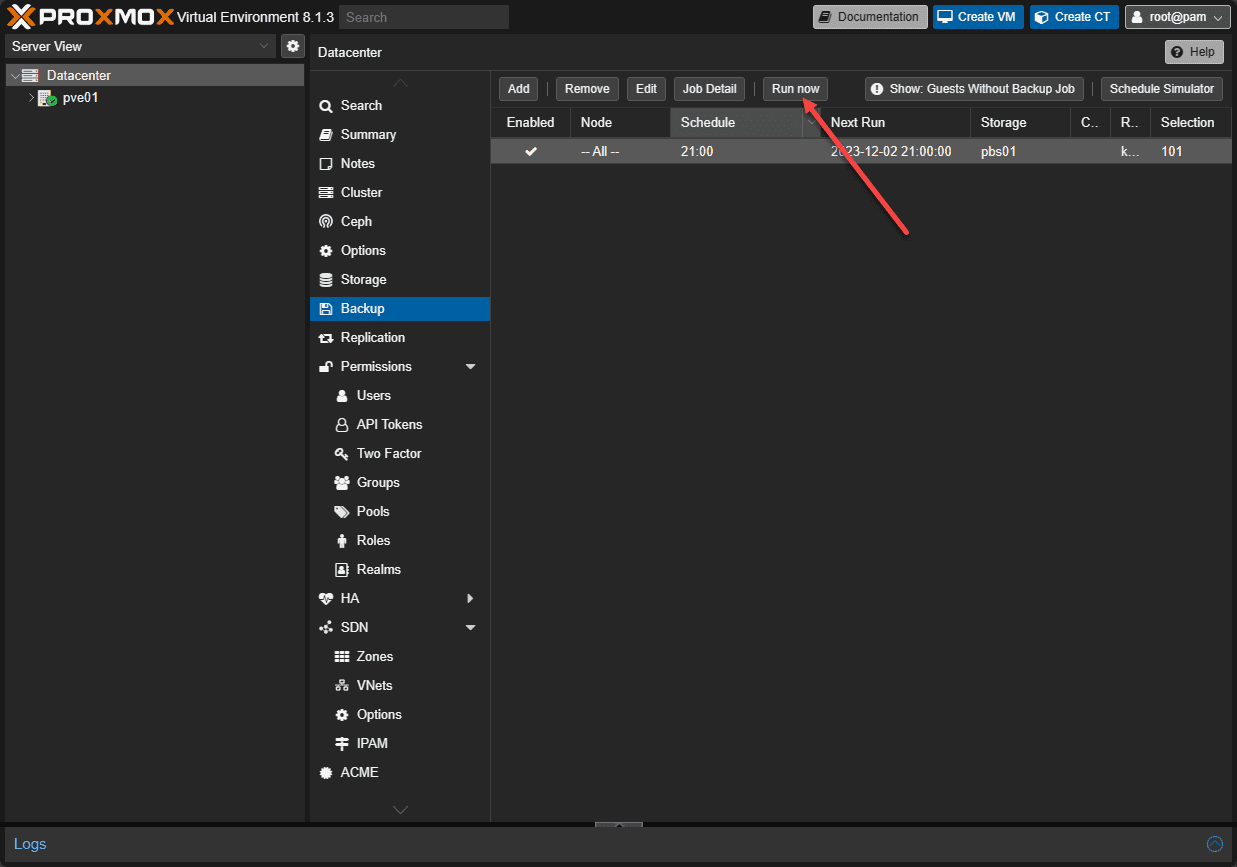Viewport: 1237px width, 867px height.
Task: Click the Pools tags icon
Action: tap(341, 512)
